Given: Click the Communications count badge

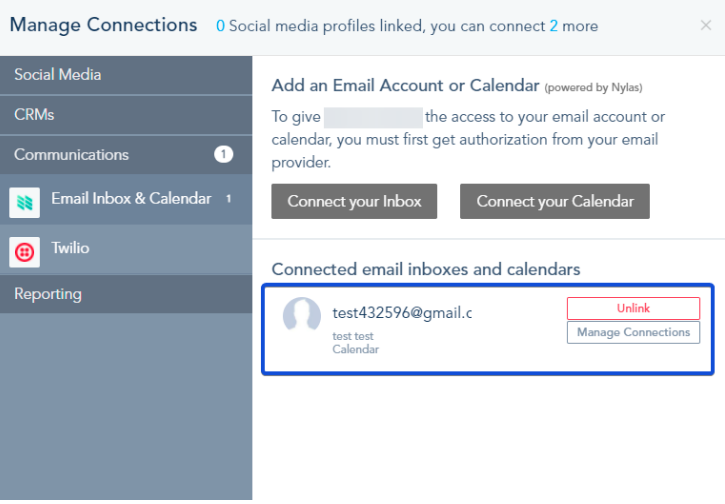Looking at the screenshot, I should [x=223, y=155].
